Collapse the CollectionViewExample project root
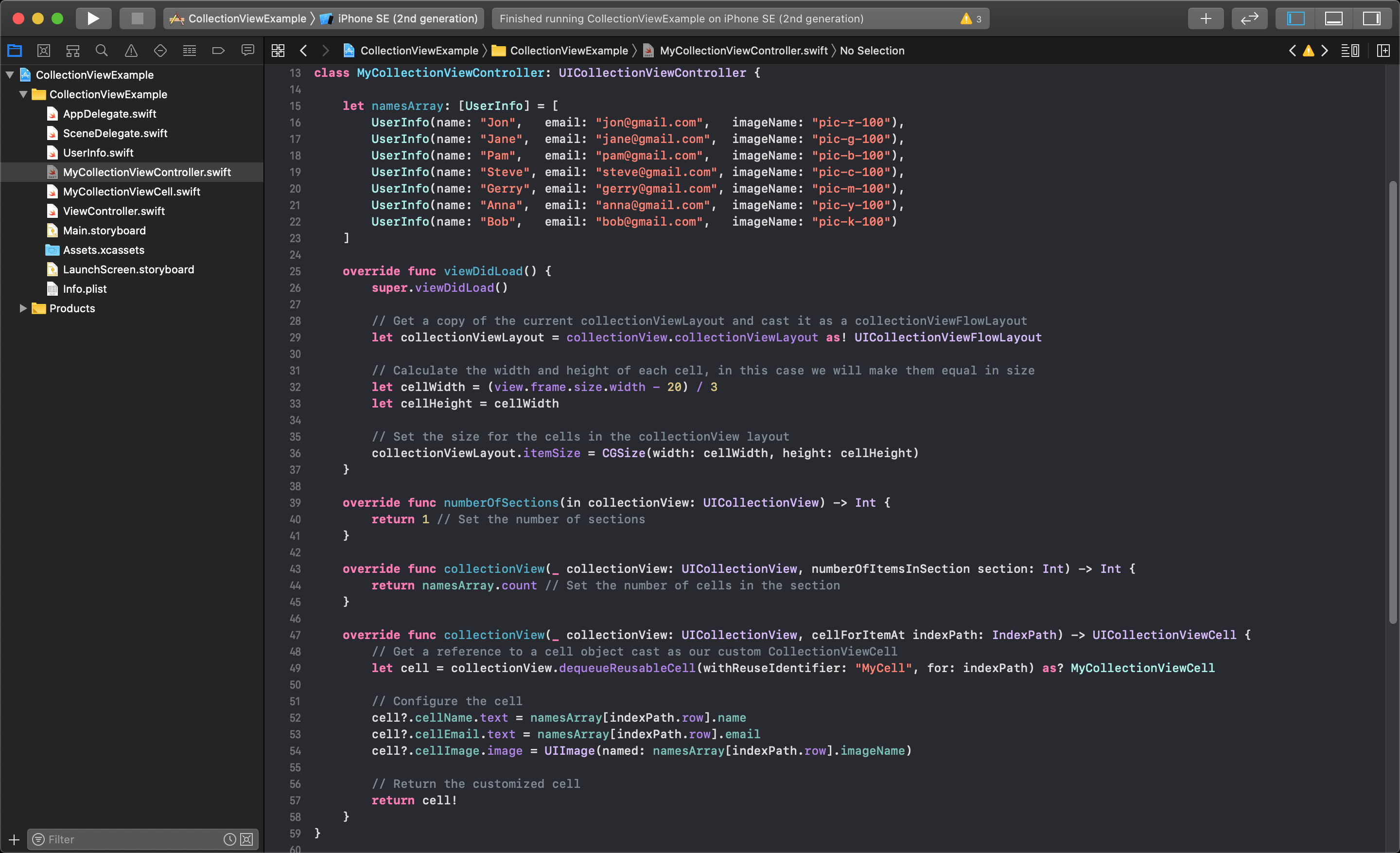This screenshot has width=1400, height=853. click(x=10, y=74)
